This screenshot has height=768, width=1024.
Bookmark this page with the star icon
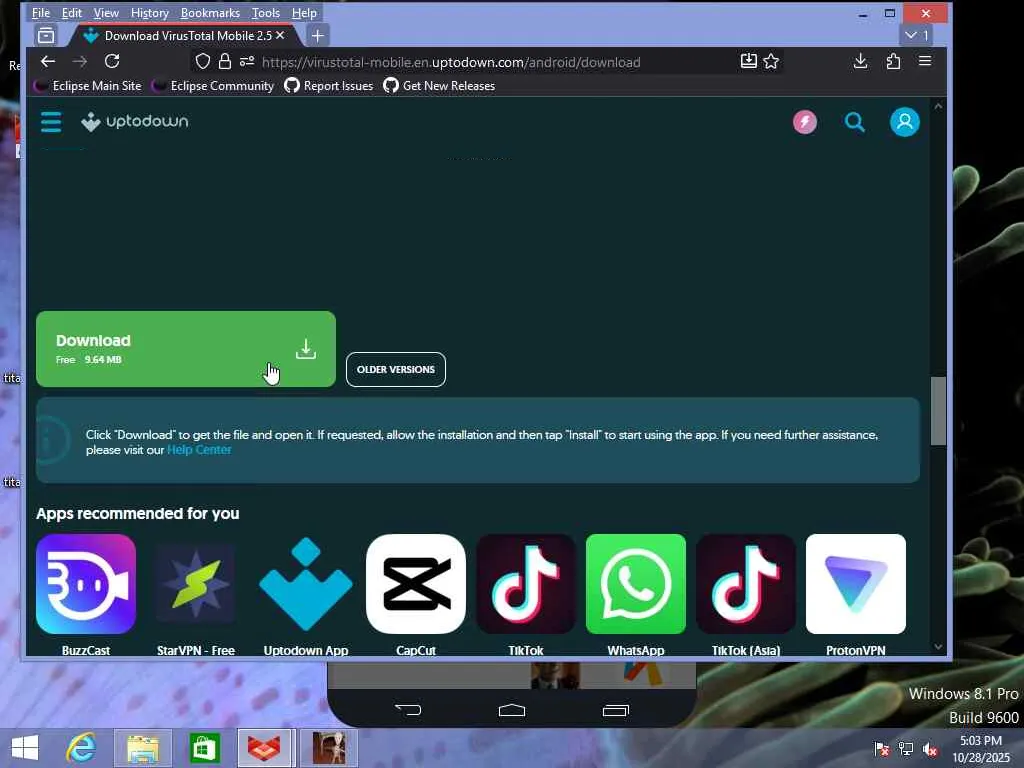771,61
